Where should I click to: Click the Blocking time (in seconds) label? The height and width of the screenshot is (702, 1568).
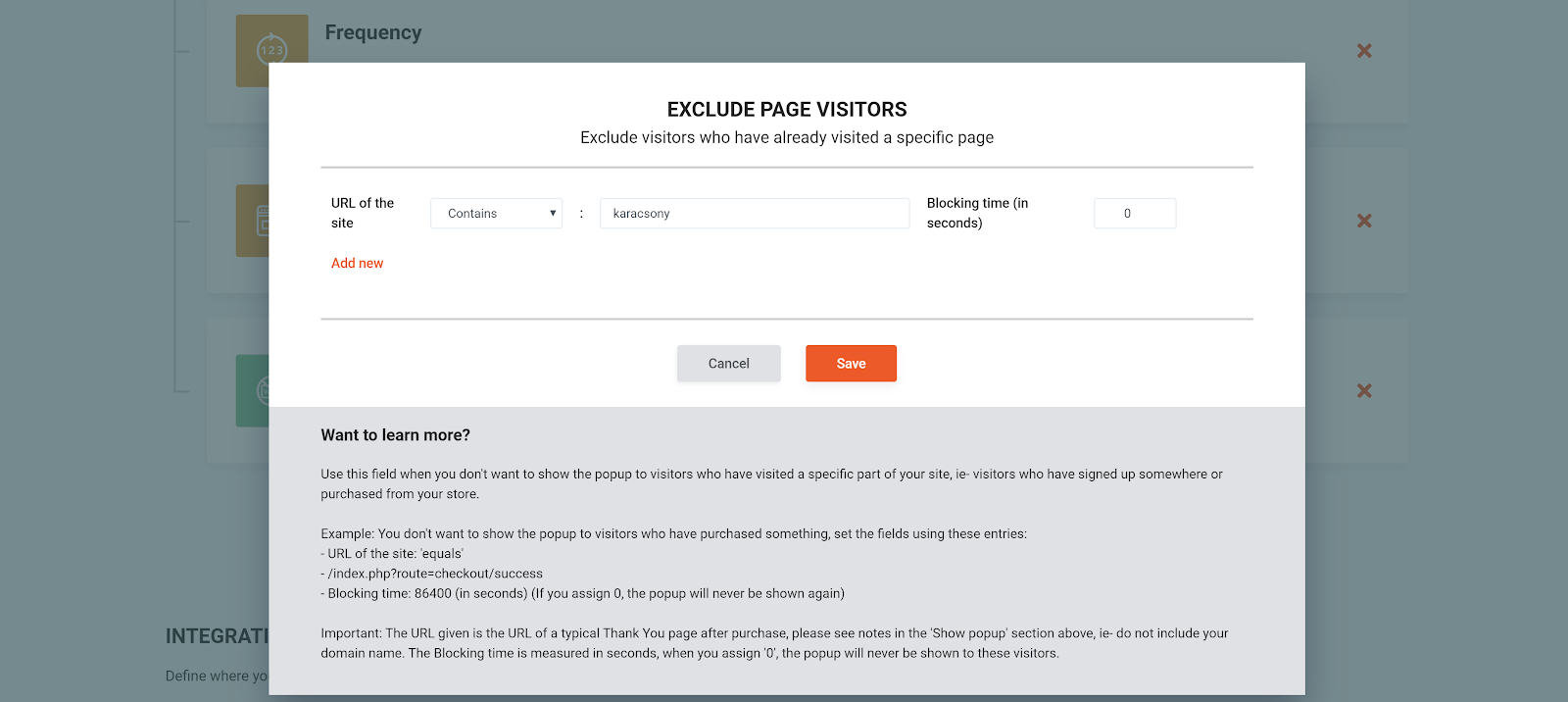pyautogui.click(x=977, y=213)
